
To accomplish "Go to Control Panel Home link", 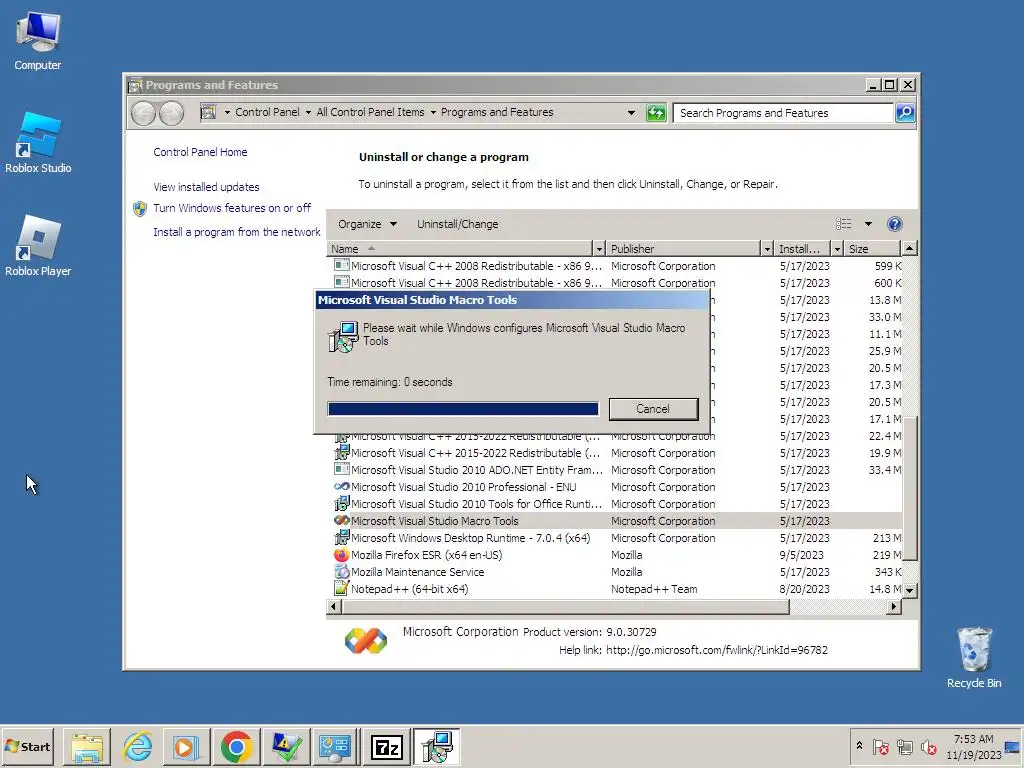I will pyautogui.click(x=200, y=152).
